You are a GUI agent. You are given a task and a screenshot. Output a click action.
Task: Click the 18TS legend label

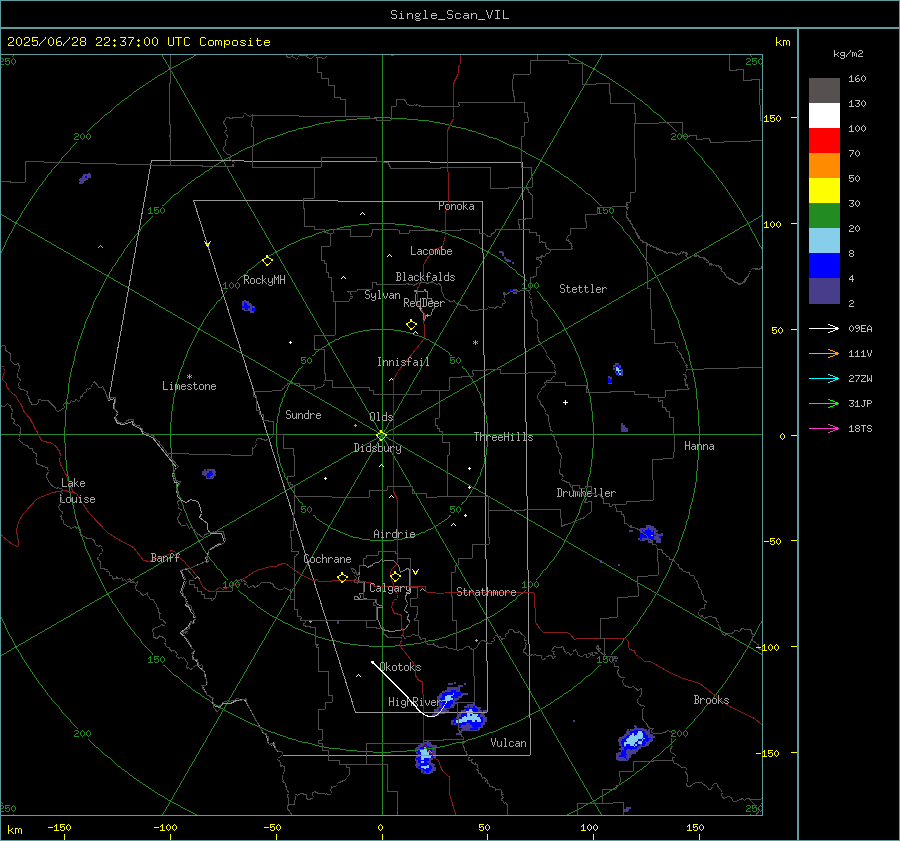[860, 428]
